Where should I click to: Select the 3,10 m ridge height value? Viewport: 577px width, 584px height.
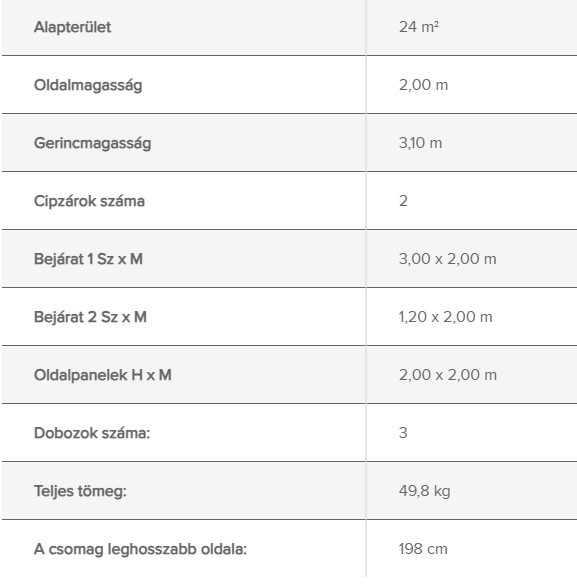click(x=420, y=143)
